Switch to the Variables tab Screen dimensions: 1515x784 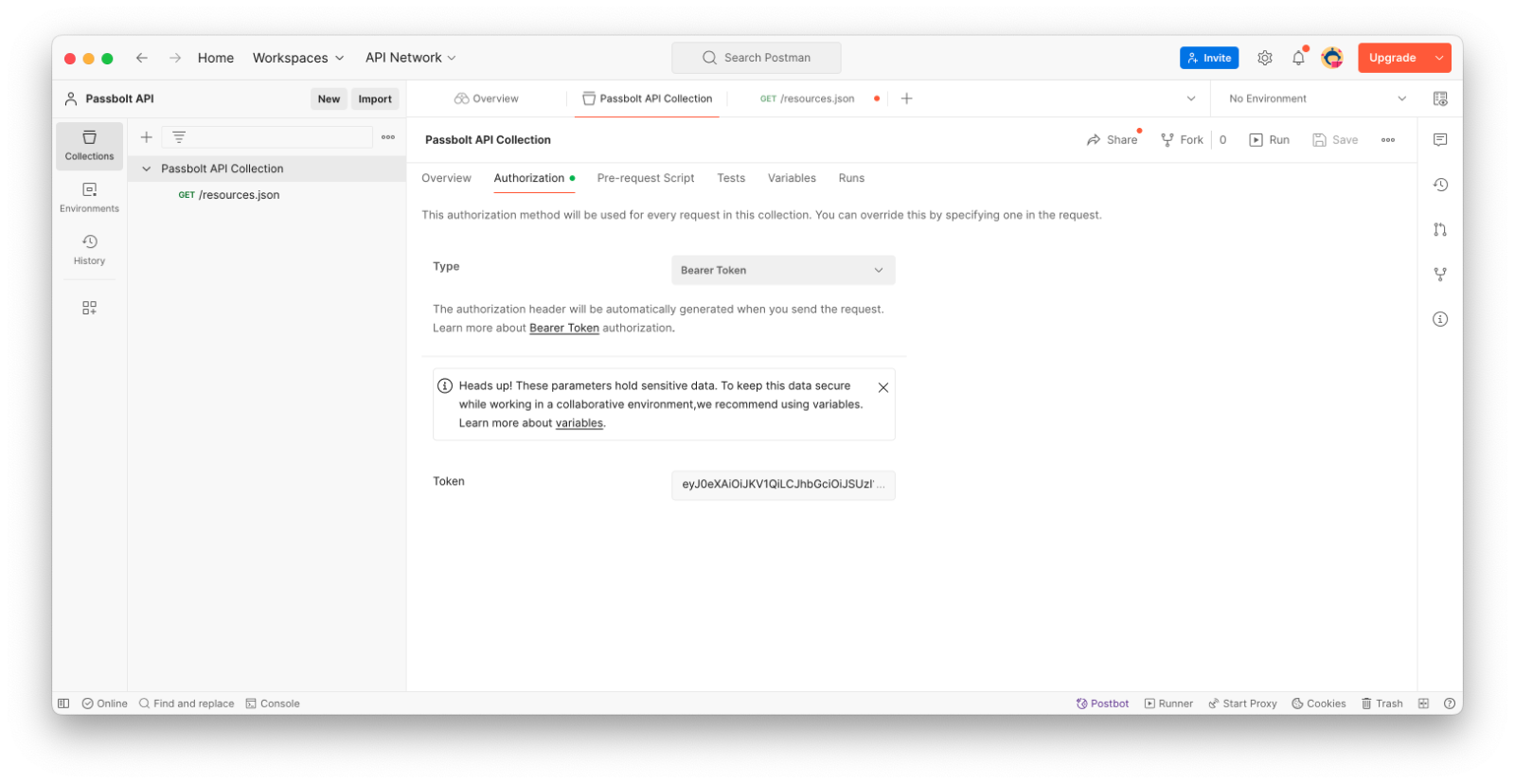point(792,178)
